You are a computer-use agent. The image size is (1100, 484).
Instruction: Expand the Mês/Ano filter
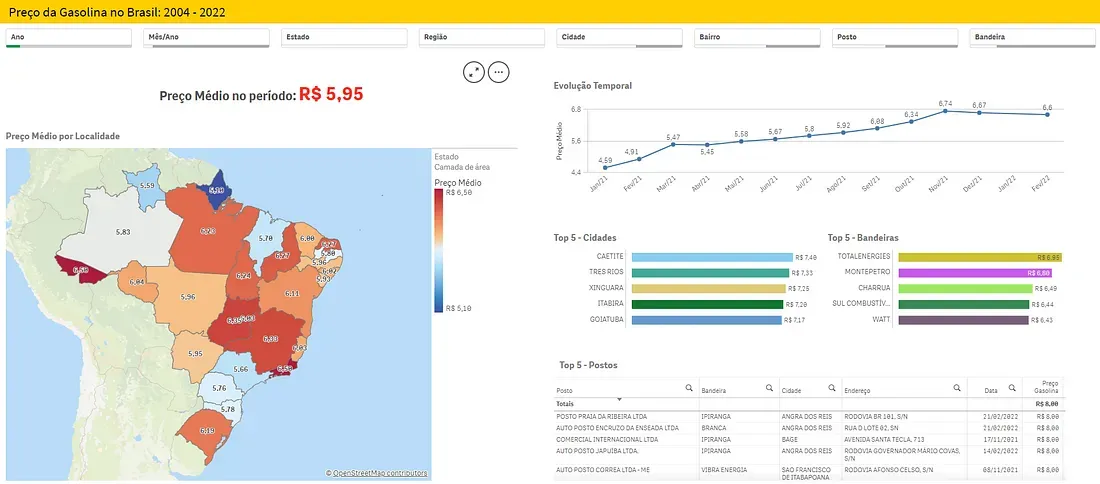tap(207, 37)
